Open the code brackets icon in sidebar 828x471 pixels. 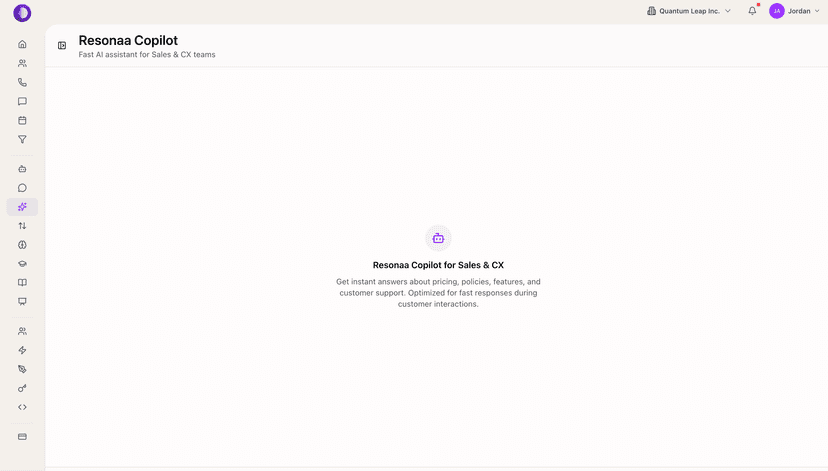click(22, 407)
